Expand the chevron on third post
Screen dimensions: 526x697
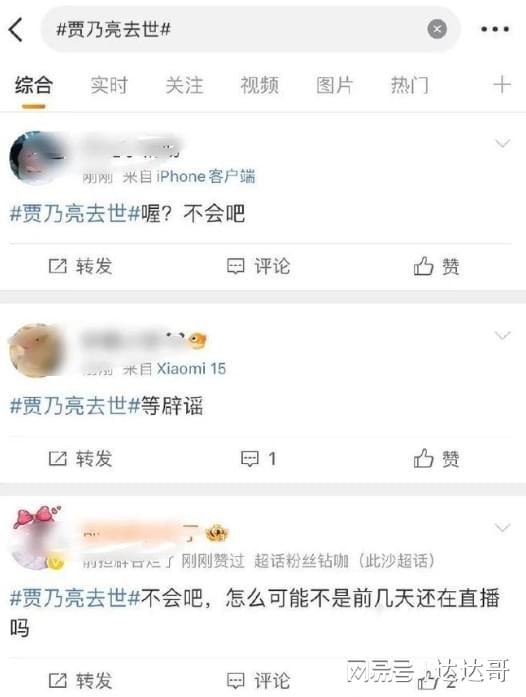(503, 528)
